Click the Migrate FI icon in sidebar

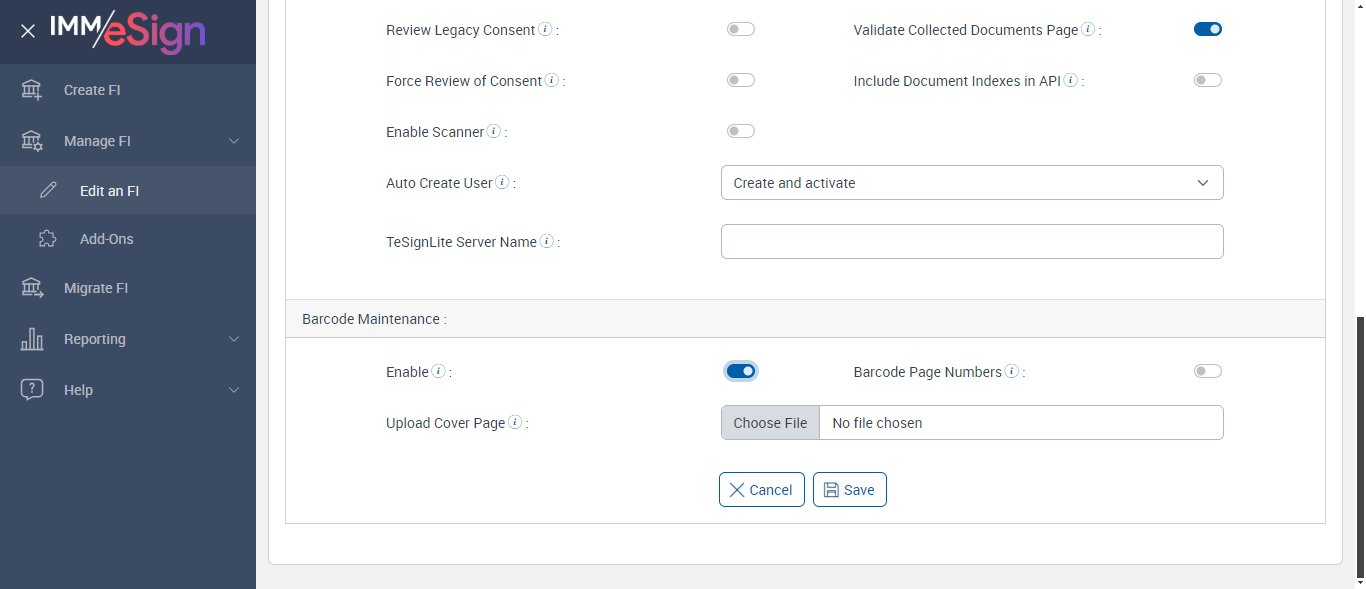tap(32, 288)
